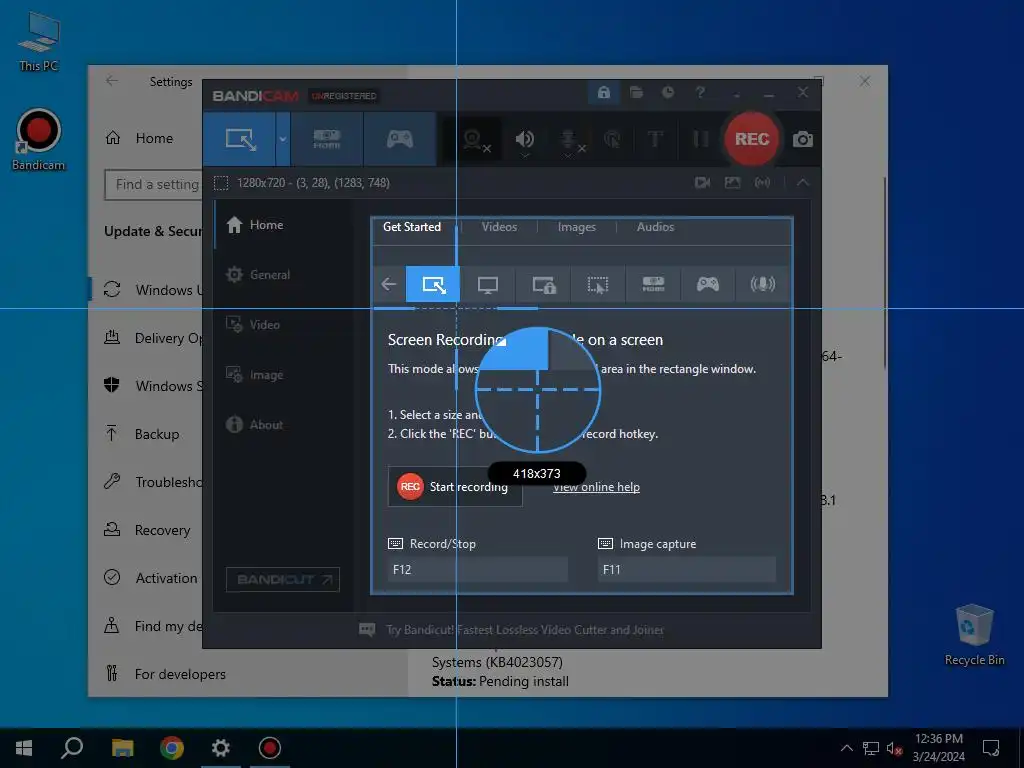
Task: Open the recording mode dropdown arrow
Action: click(x=283, y=139)
